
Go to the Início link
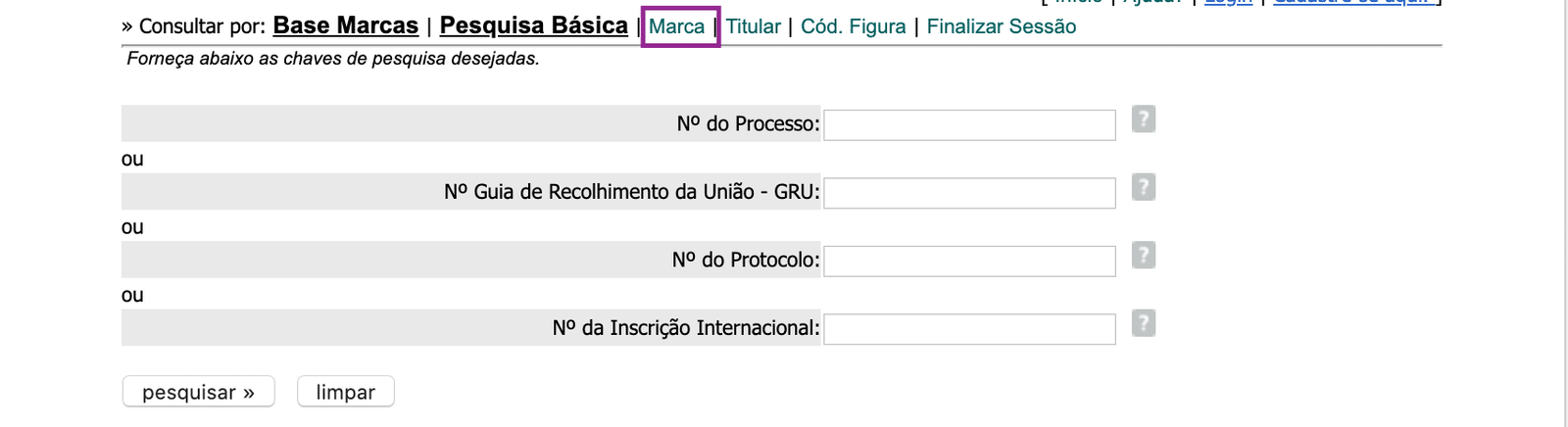(x=1077, y=2)
